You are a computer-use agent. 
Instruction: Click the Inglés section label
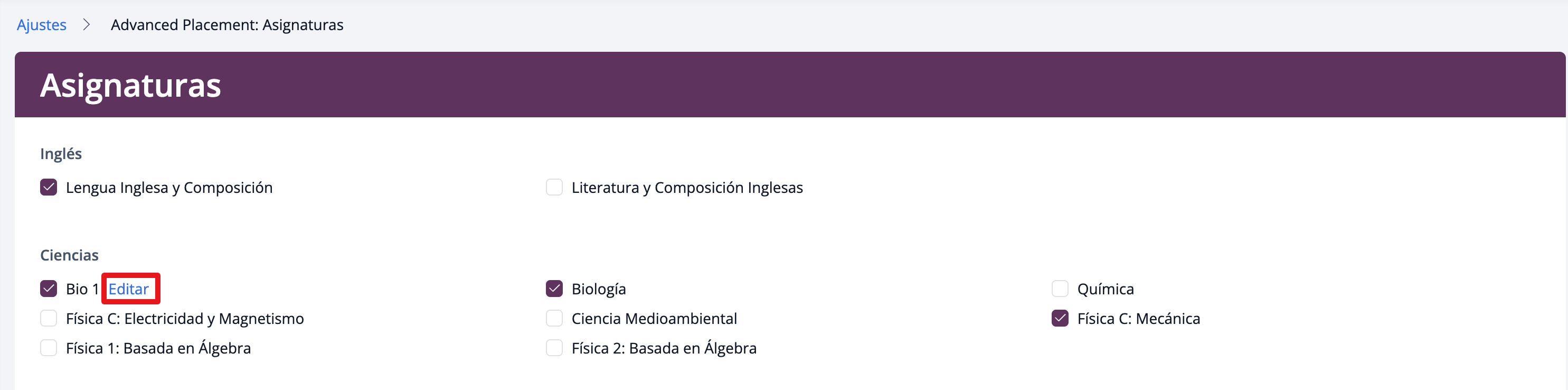click(61, 154)
